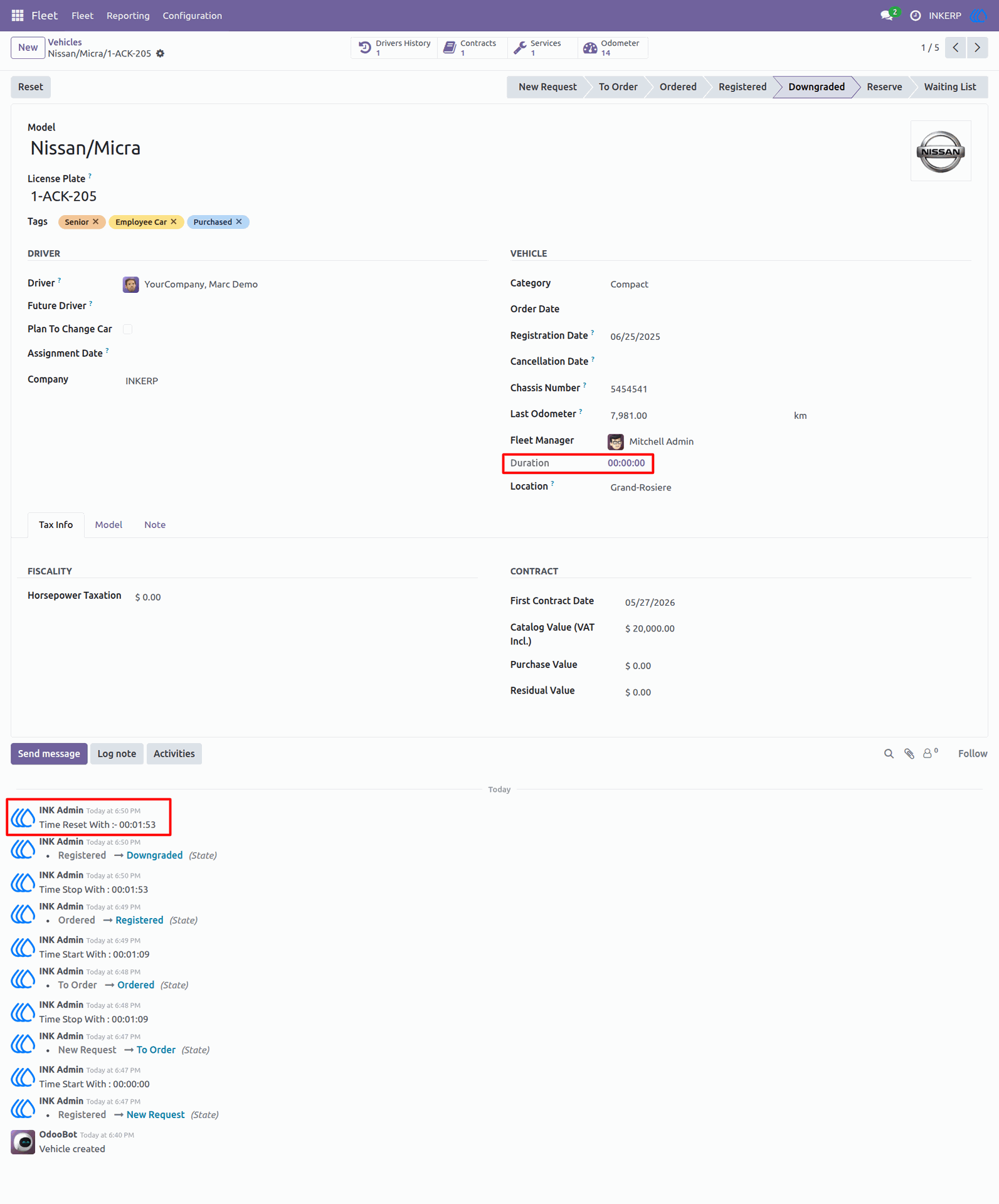Viewport: 999px width, 1204px height.
Task: Click the New button
Action: (x=28, y=48)
